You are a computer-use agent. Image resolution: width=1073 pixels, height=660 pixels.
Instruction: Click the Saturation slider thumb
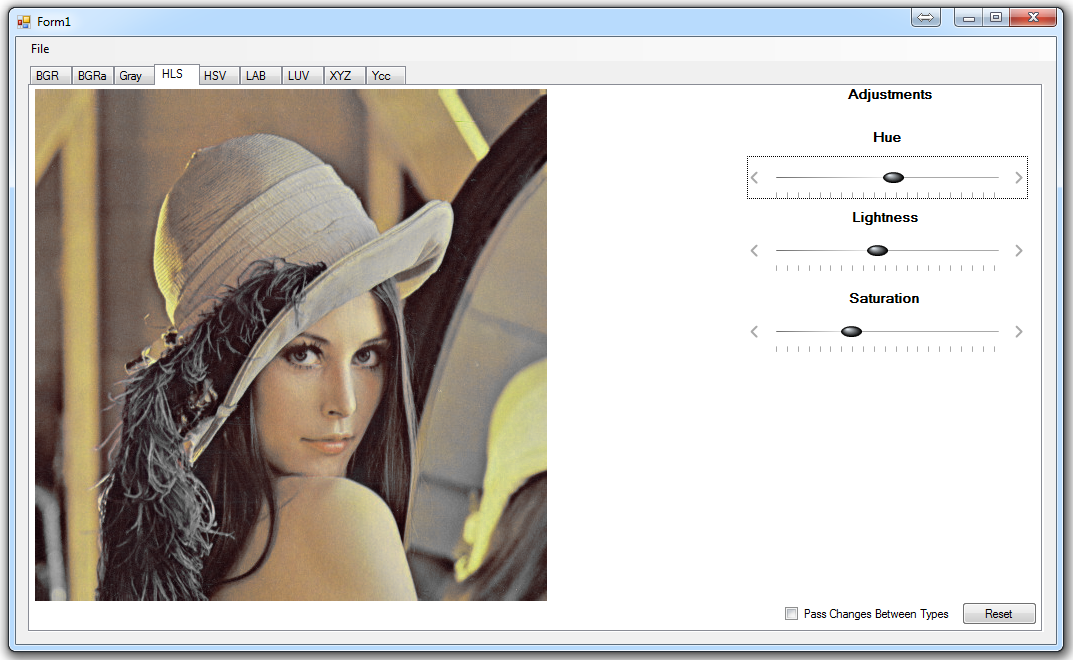[851, 331]
